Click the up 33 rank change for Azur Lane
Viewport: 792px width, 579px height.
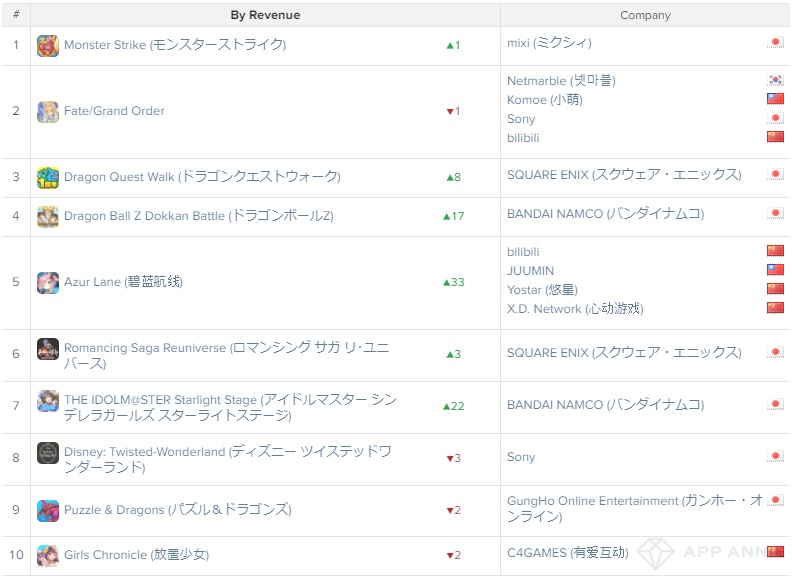pos(453,282)
